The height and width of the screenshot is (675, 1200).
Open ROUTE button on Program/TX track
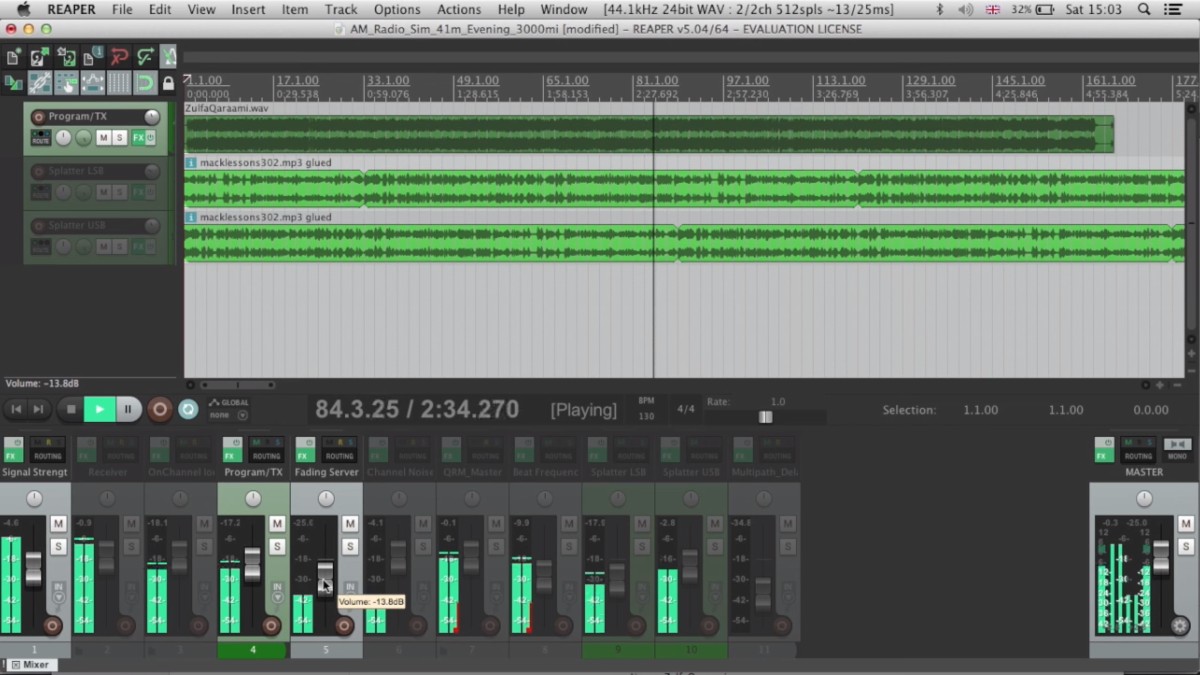click(41, 137)
